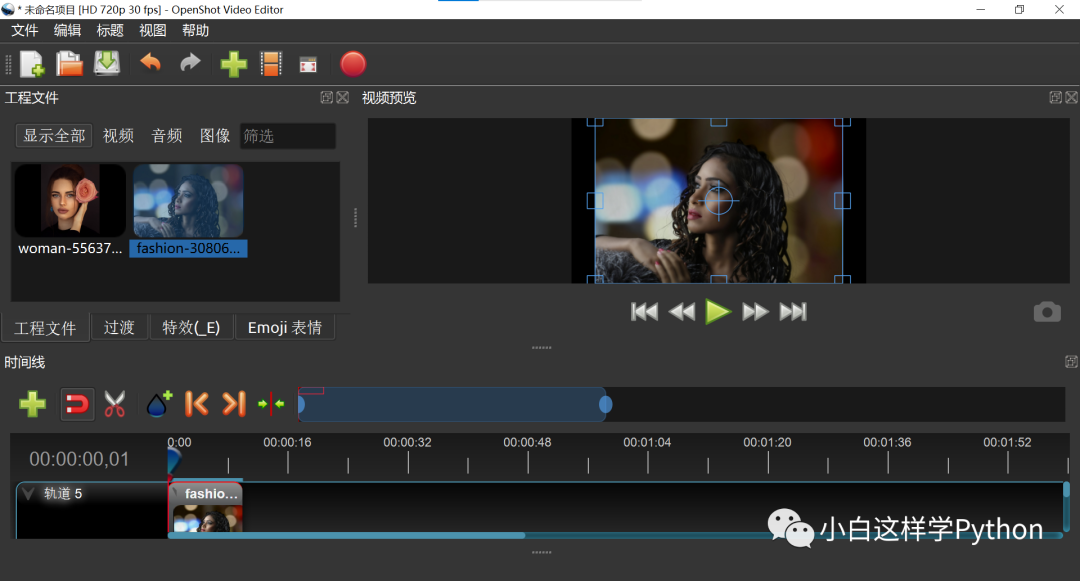Screen dimensions: 1080x581
Task: Open the 帮助 menu
Action: point(196,30)
